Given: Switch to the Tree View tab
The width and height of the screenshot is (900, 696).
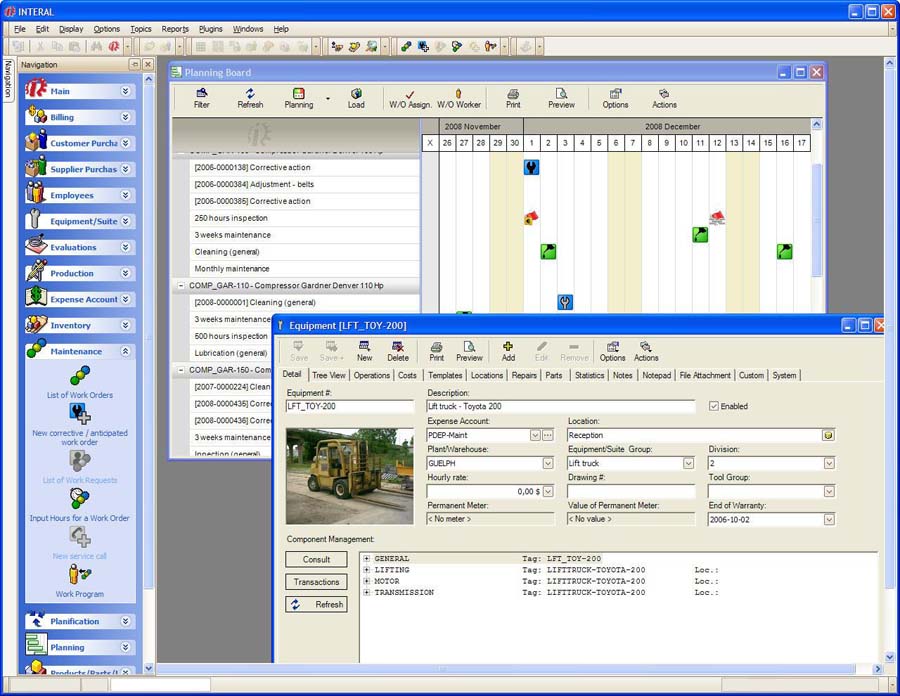Looking at the screenshot, I should pos(329,375).
